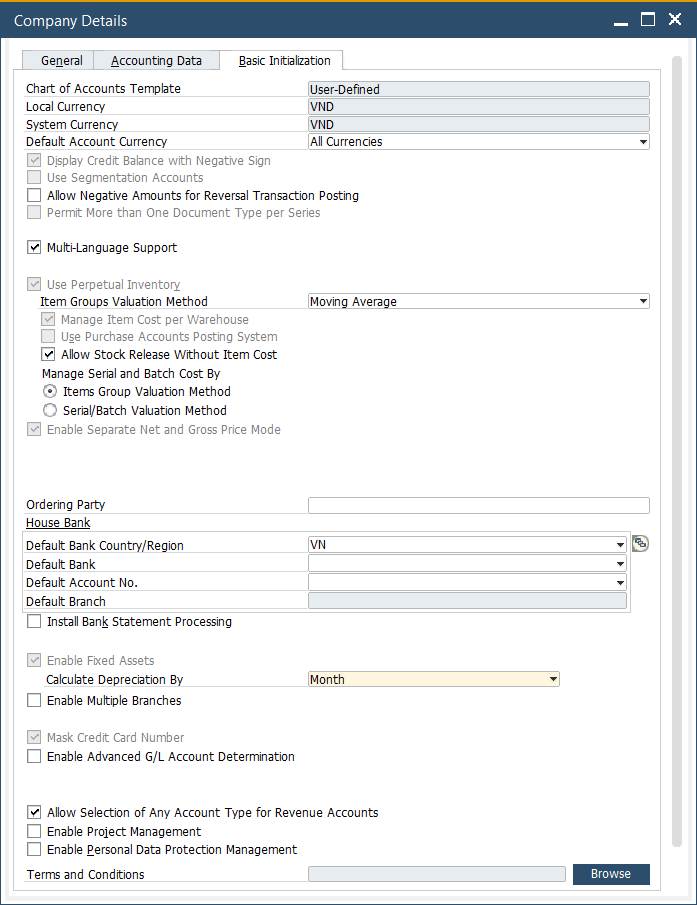
Task: Click into the Ordering Party text field
Action: click(x=478, y=505)
